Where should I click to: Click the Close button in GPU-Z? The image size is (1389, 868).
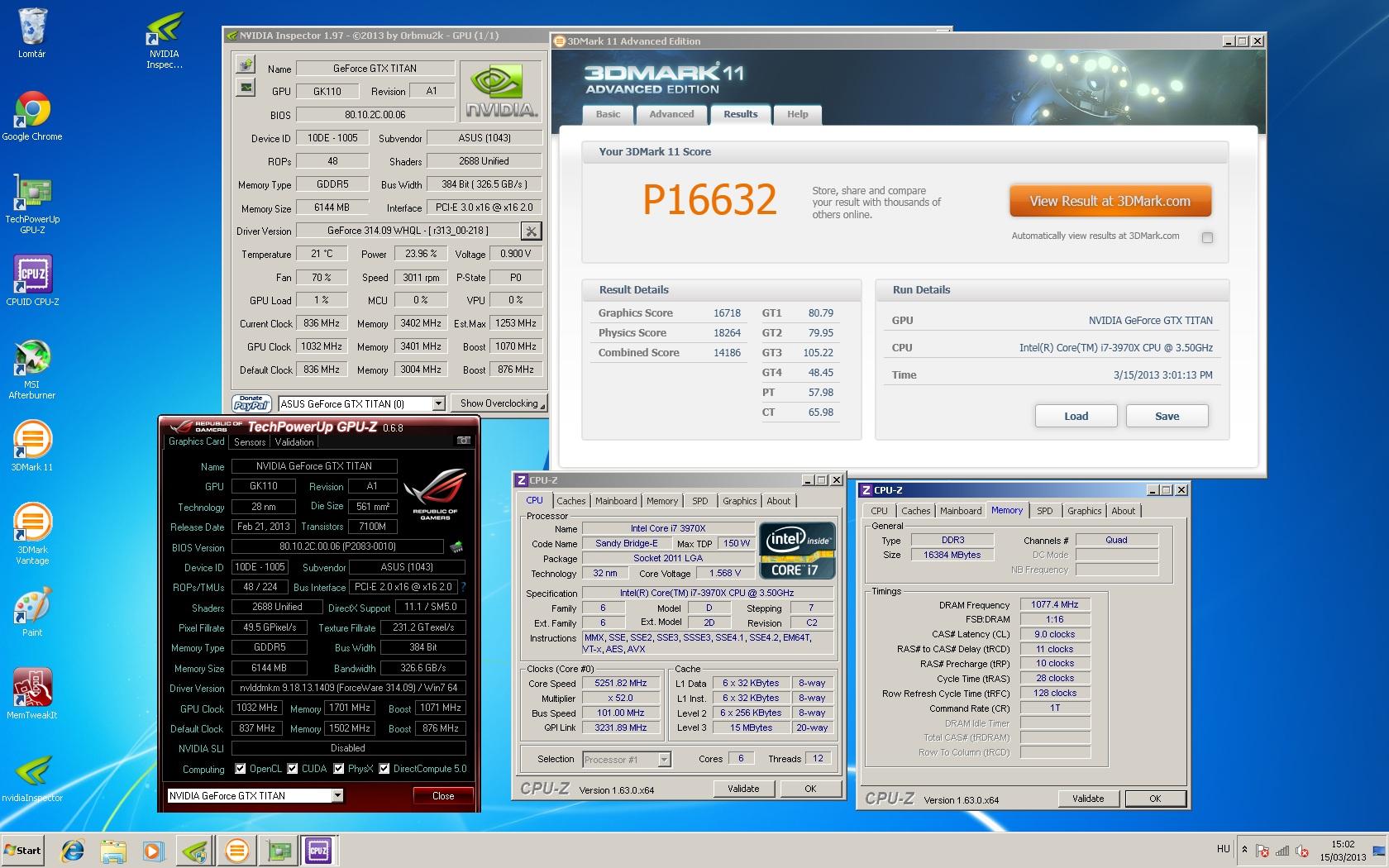(443, 796)
